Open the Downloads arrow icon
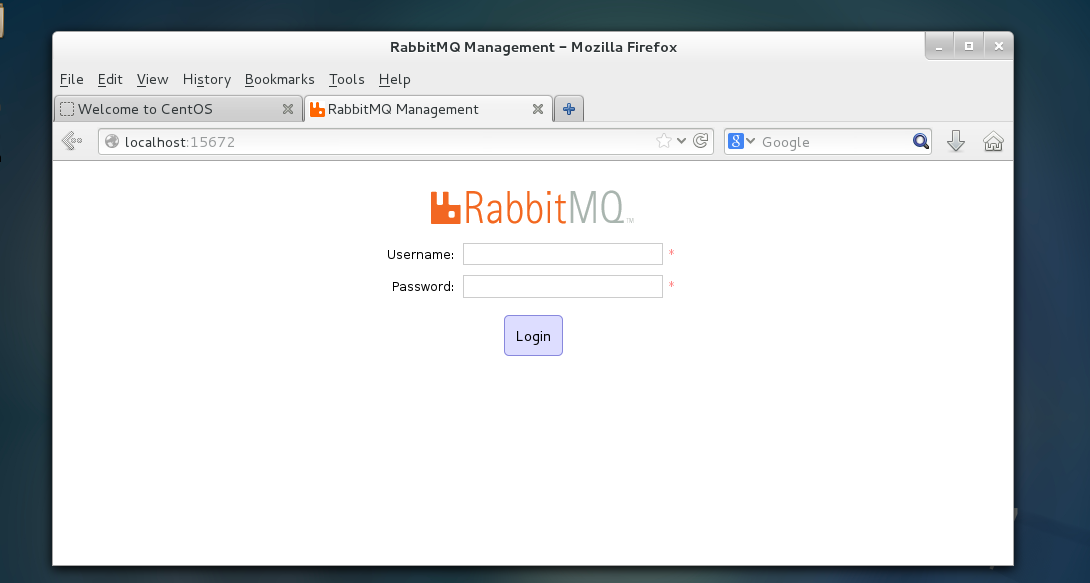Screen dimensions: 1090x583 point(956,141)
